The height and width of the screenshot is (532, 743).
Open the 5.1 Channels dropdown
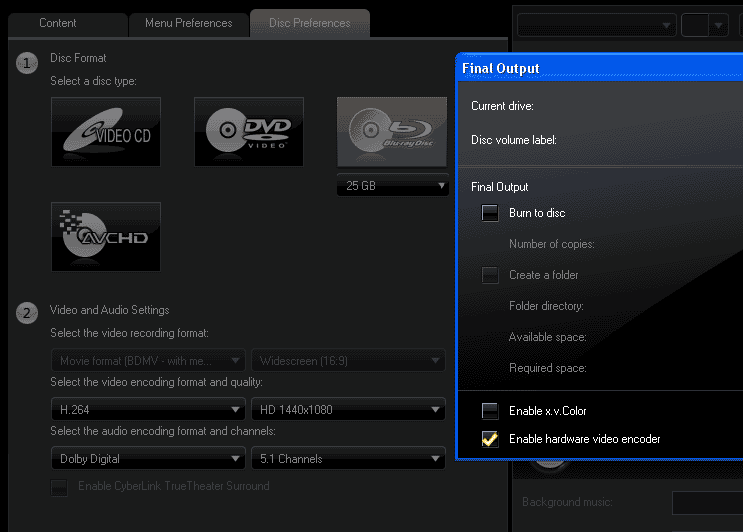click(348, 459)
